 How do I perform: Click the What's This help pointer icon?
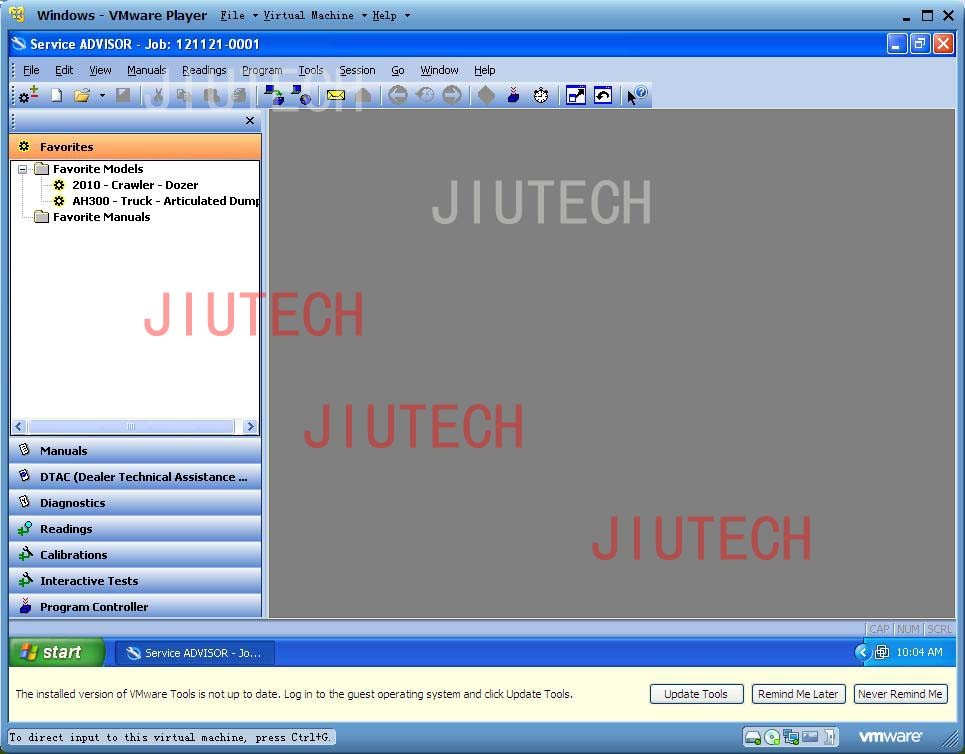(636, 95)
